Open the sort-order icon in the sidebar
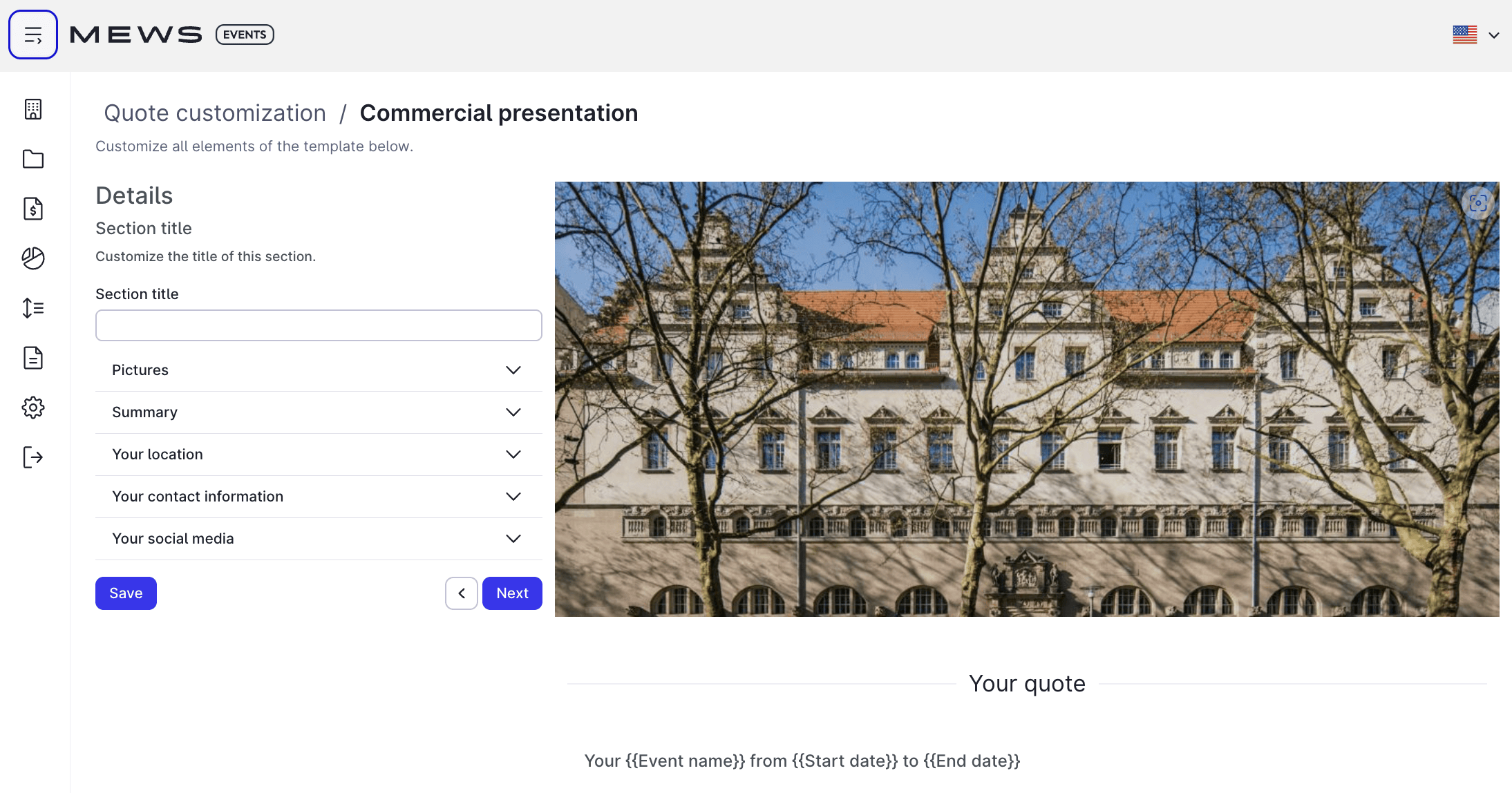Screen dimensions: 1512x793 [x=32, y=308]
